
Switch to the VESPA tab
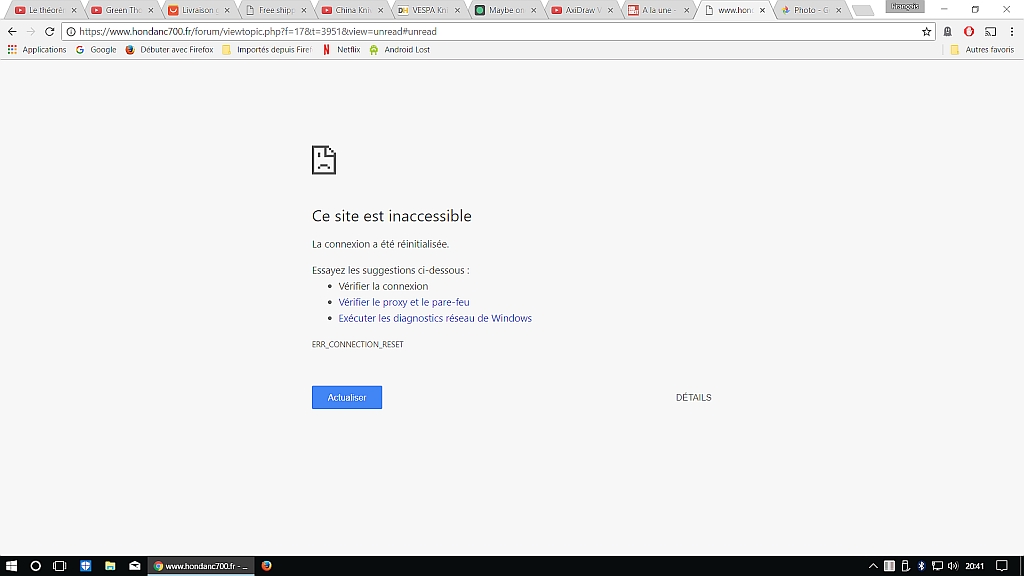pos(422,10)
